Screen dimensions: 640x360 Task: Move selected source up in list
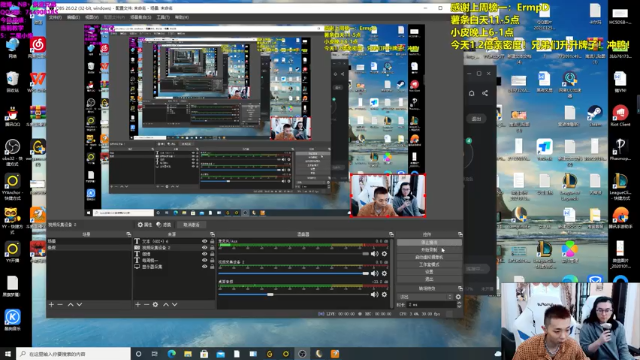[x=166, y=304]
